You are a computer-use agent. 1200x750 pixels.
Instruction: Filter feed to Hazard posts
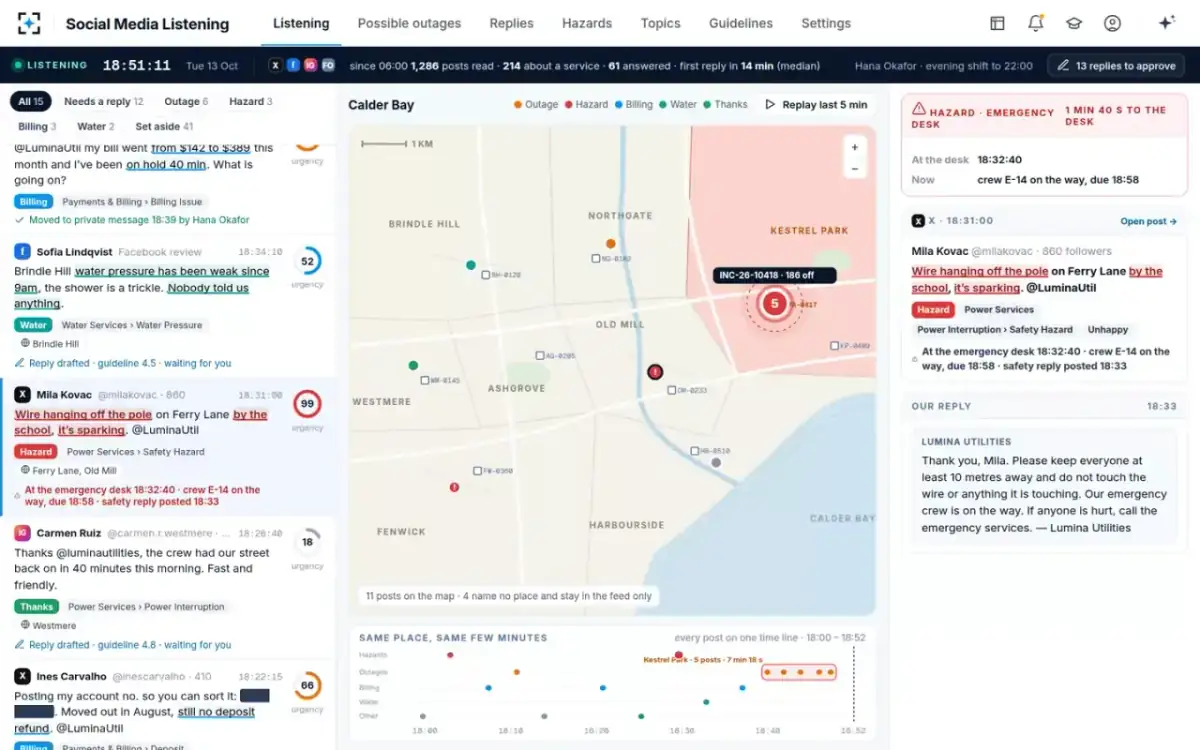pyautogui.click(x=251, y=101)
